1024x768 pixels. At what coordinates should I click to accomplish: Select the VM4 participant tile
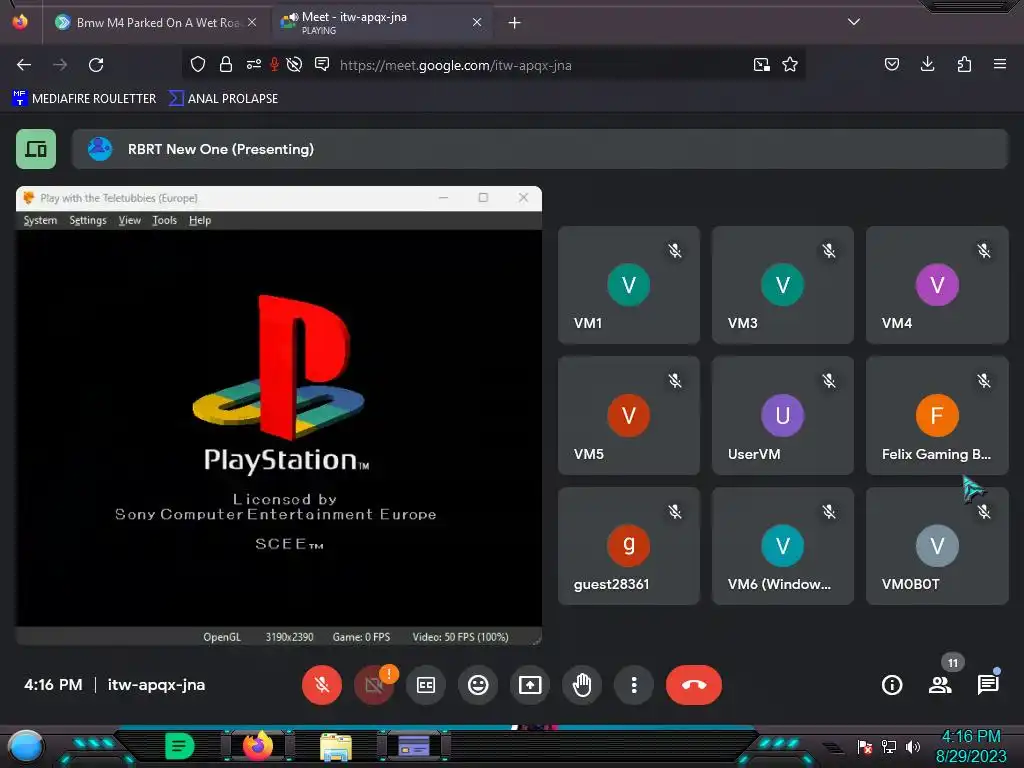click(937, 285)
